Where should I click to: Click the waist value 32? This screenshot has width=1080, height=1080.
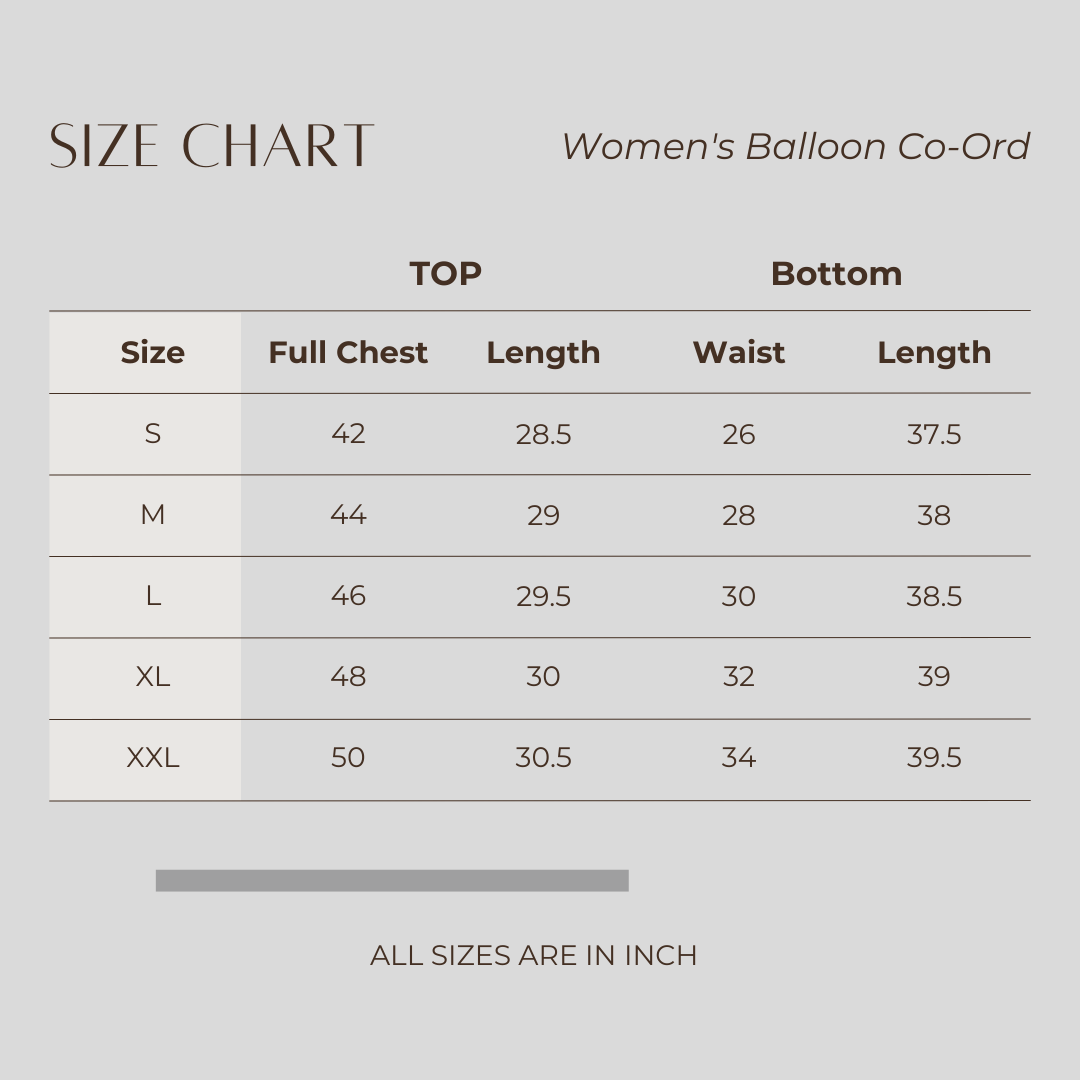pos(739,677)
